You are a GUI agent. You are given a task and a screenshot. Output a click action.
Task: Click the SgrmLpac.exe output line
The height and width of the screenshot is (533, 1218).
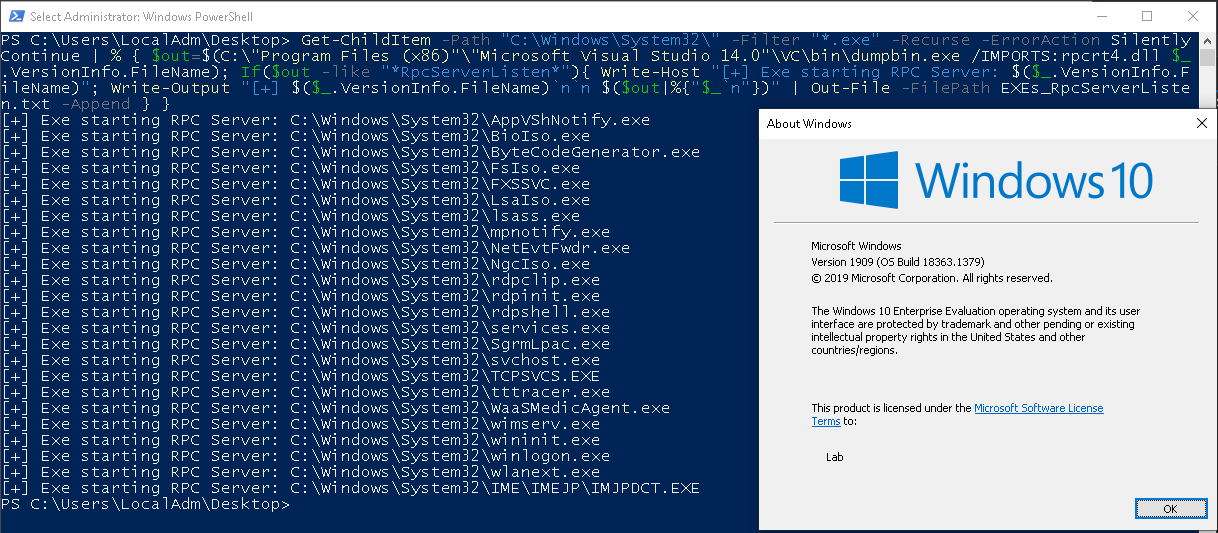point(306,344)
